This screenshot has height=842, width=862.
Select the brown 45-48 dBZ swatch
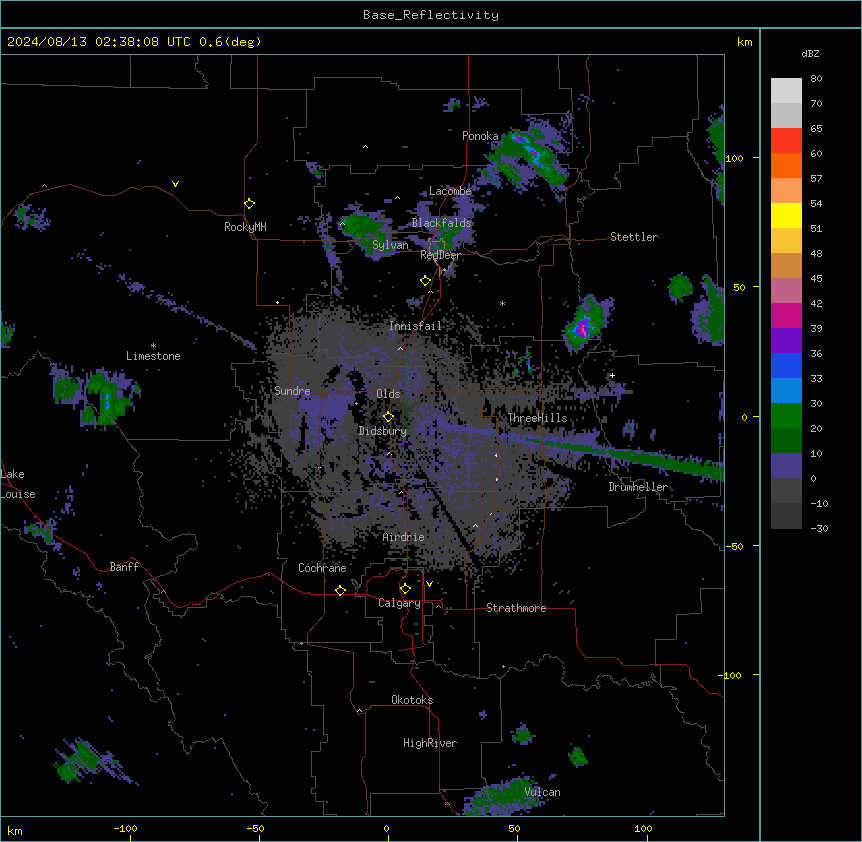click(786, 265)
